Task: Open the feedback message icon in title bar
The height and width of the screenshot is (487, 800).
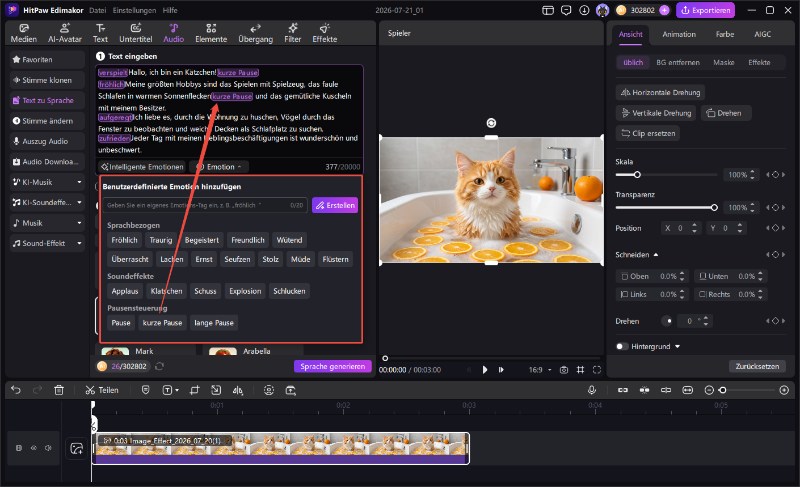Action: [566, 10]
